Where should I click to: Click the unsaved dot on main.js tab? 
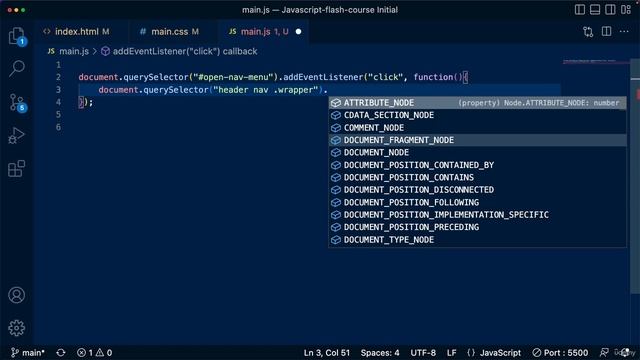298,31
